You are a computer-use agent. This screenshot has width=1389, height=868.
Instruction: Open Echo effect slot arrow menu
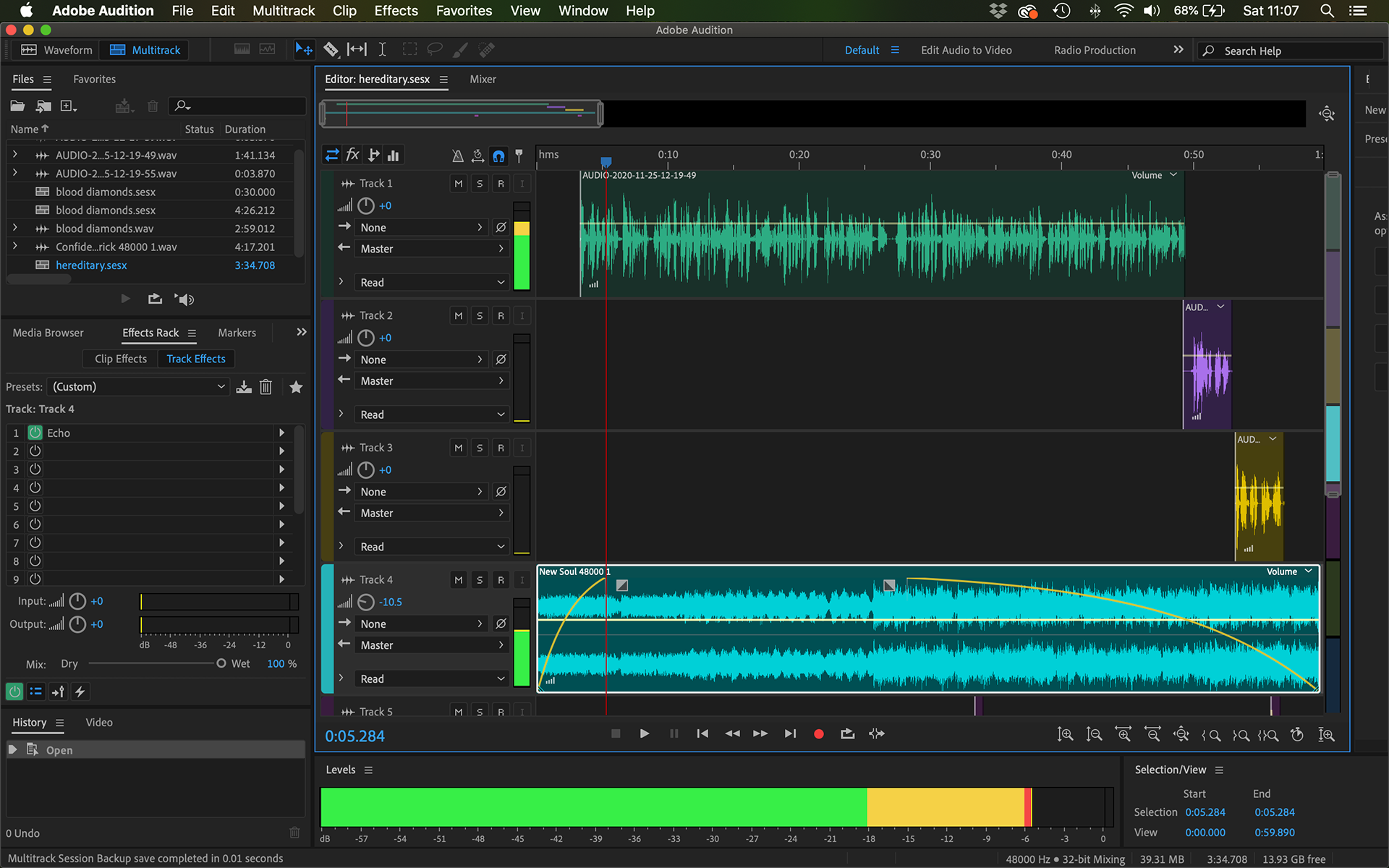(x=281, y=433)
